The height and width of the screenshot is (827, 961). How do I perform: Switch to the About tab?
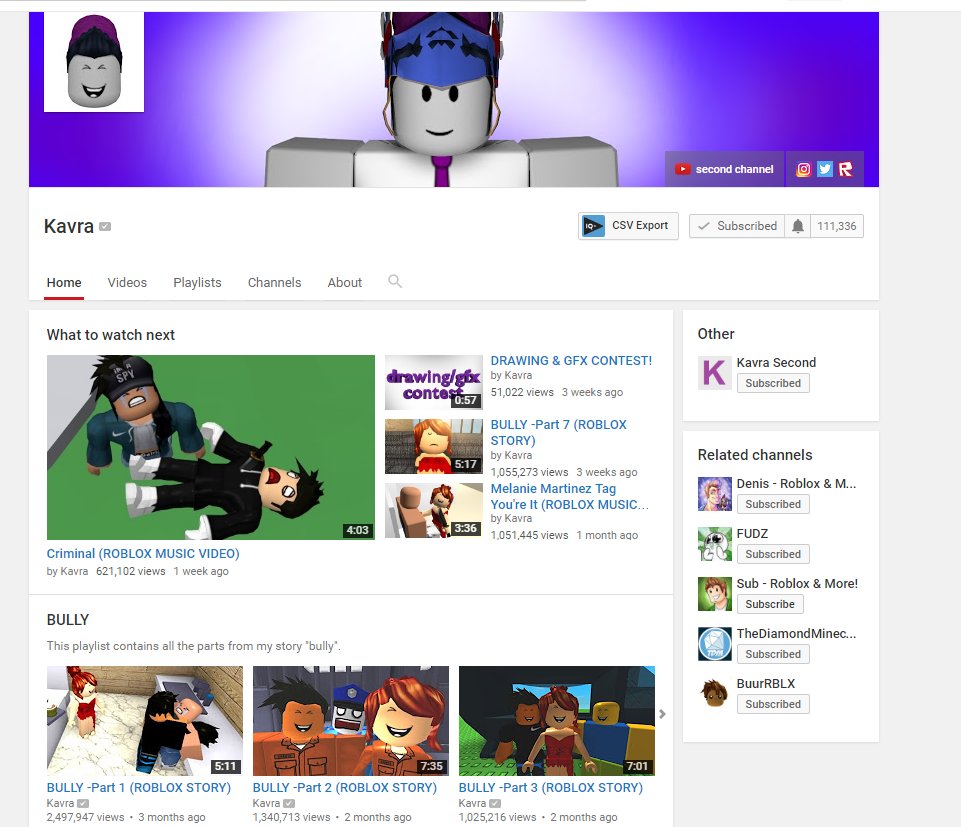coord(344,283)
